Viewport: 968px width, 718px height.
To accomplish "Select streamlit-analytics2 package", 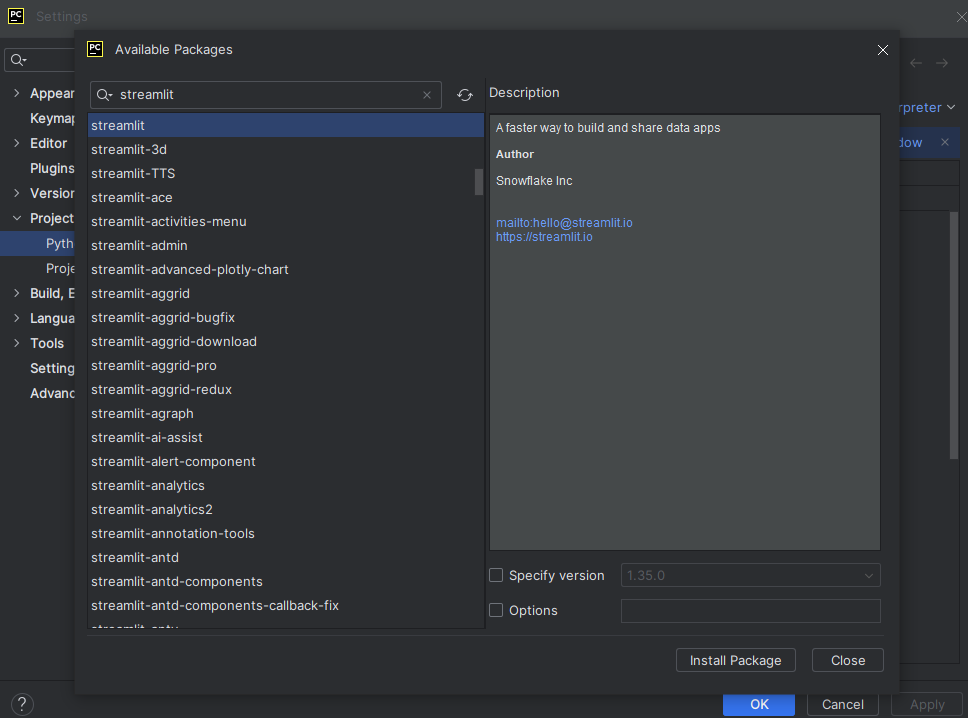I will (286, 509).
